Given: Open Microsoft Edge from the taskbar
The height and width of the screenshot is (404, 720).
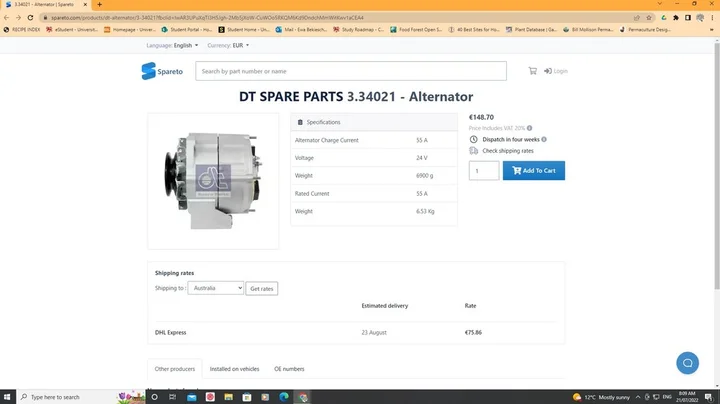Looking at the screenshot, I should point(283,397).
